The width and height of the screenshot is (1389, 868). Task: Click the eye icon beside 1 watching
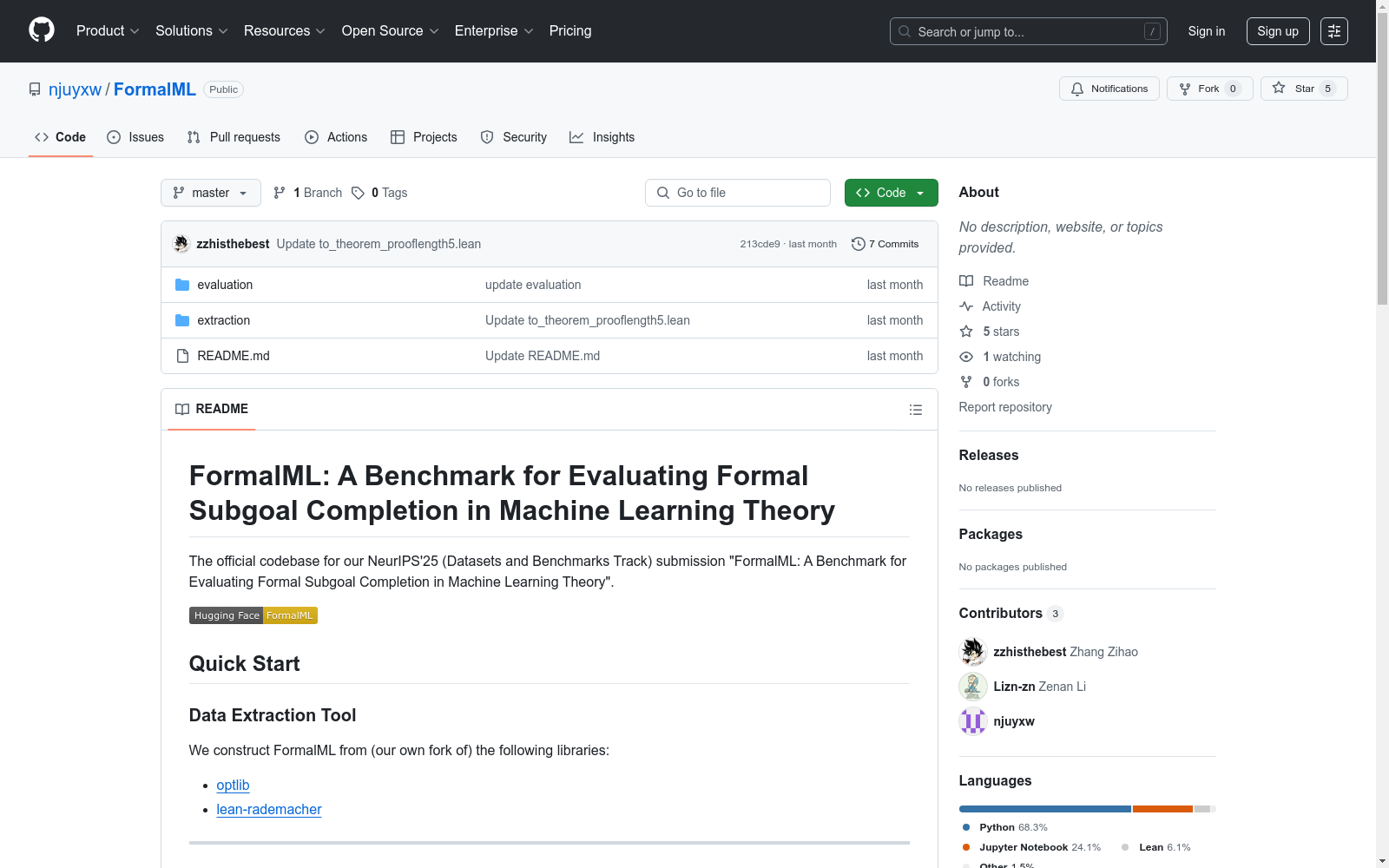tap(966, 357)
